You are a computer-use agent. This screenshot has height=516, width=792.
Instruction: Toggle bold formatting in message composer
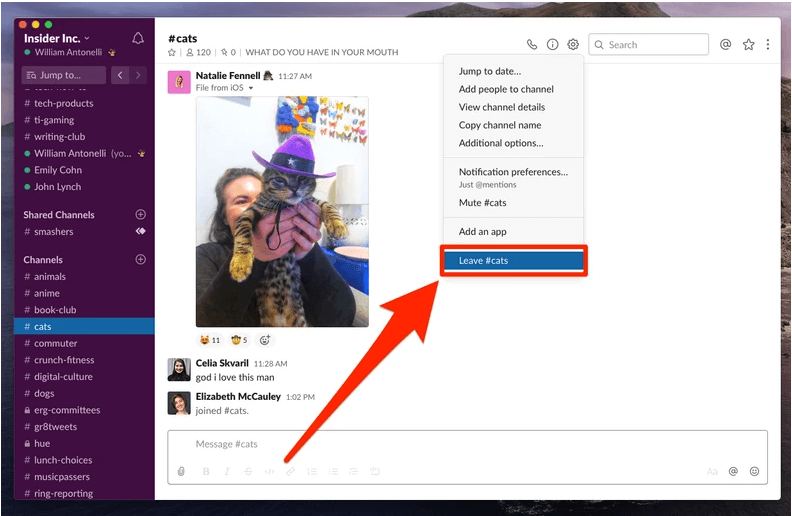(206, 471)
